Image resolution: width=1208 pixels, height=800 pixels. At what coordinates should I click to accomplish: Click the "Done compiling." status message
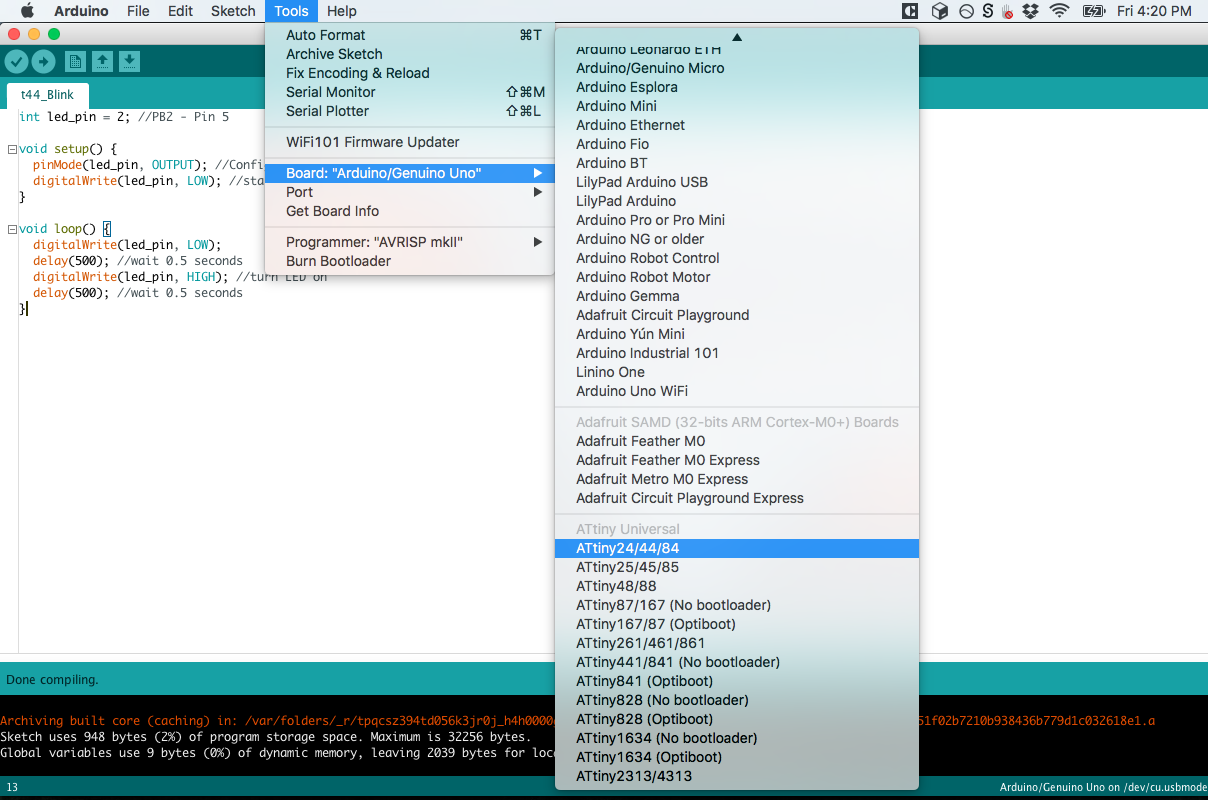[52, 679]
